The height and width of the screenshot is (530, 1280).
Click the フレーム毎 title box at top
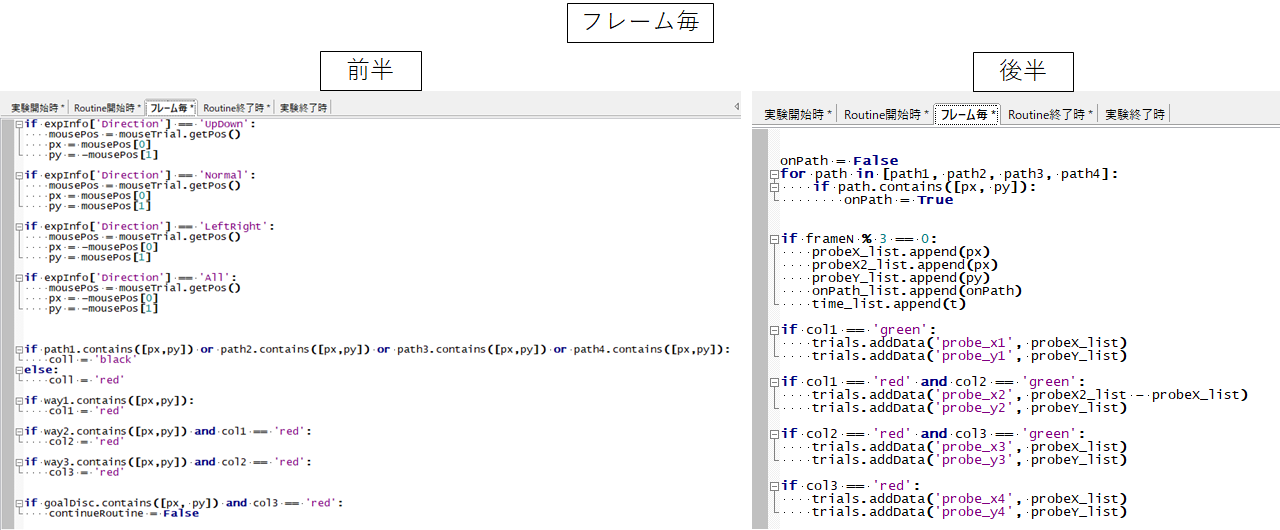tap(640, 22)
